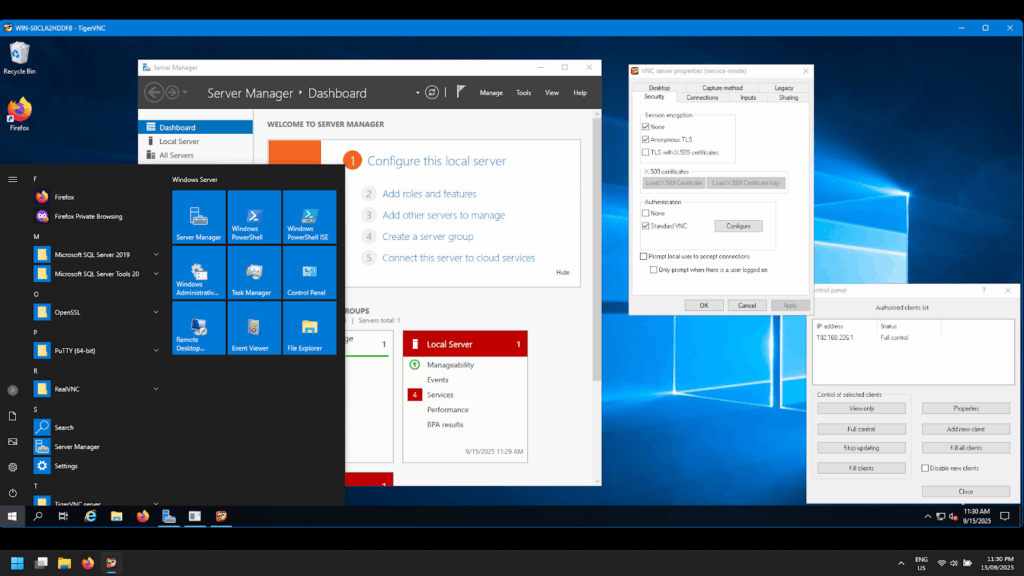Screen dimensions: 1024x576
Task: Switch to the Connections tab
Action: click(x=702, y=98)
